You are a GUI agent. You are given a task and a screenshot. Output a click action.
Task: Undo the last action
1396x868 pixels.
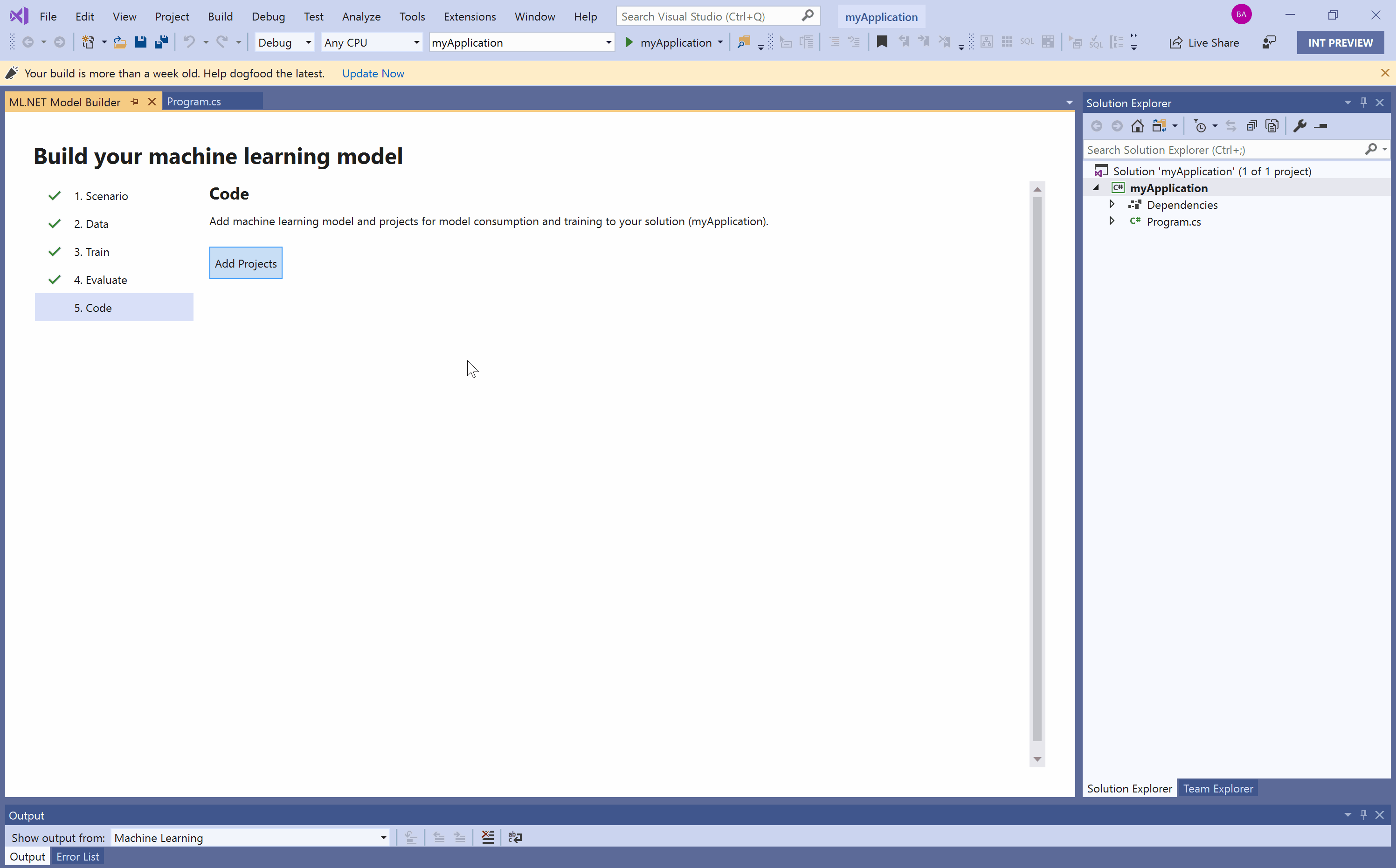189,42
